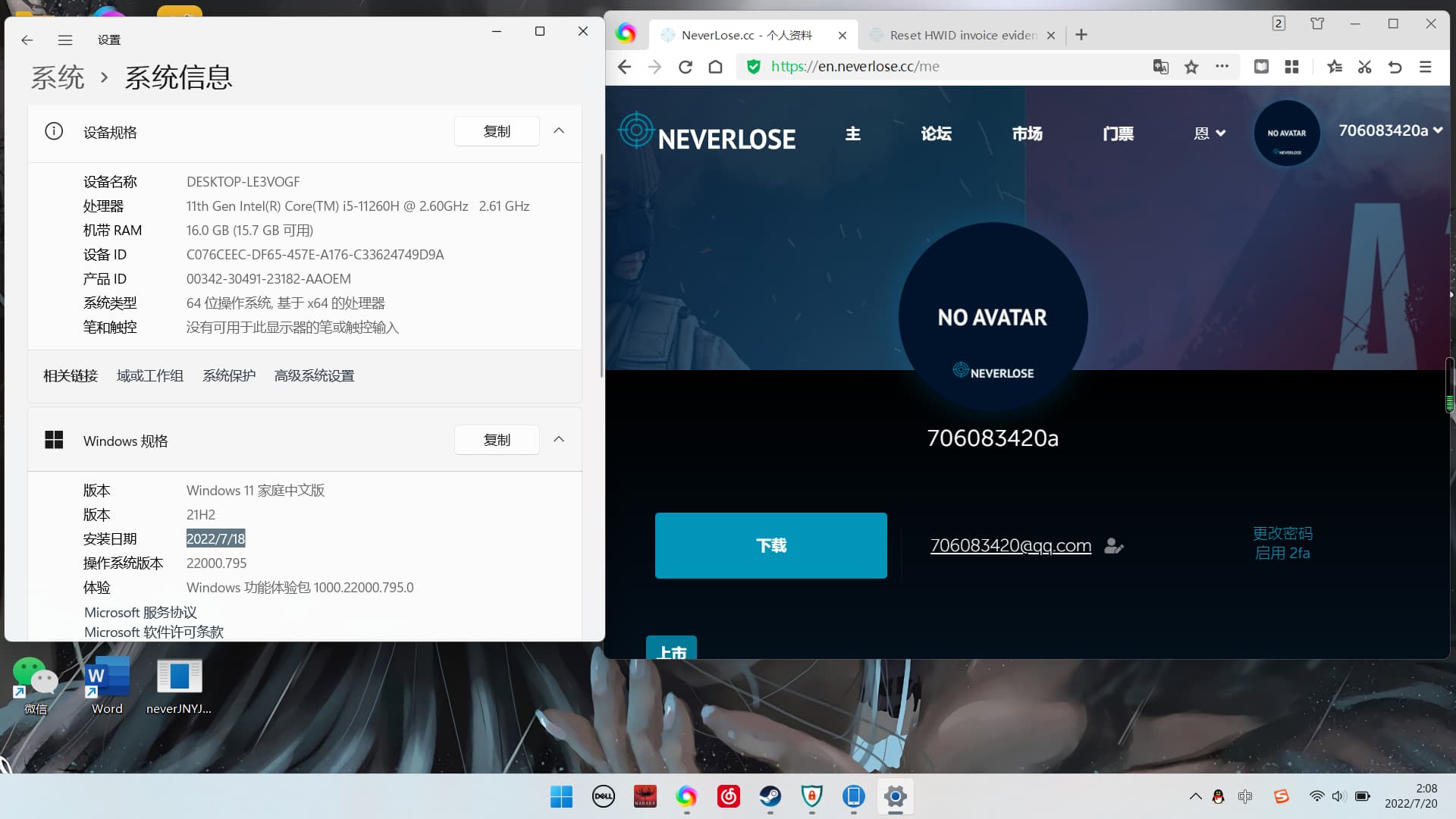Click the blue 下载 download button
The width and height of the screenshot is (1456, 819).
[770, 545]
